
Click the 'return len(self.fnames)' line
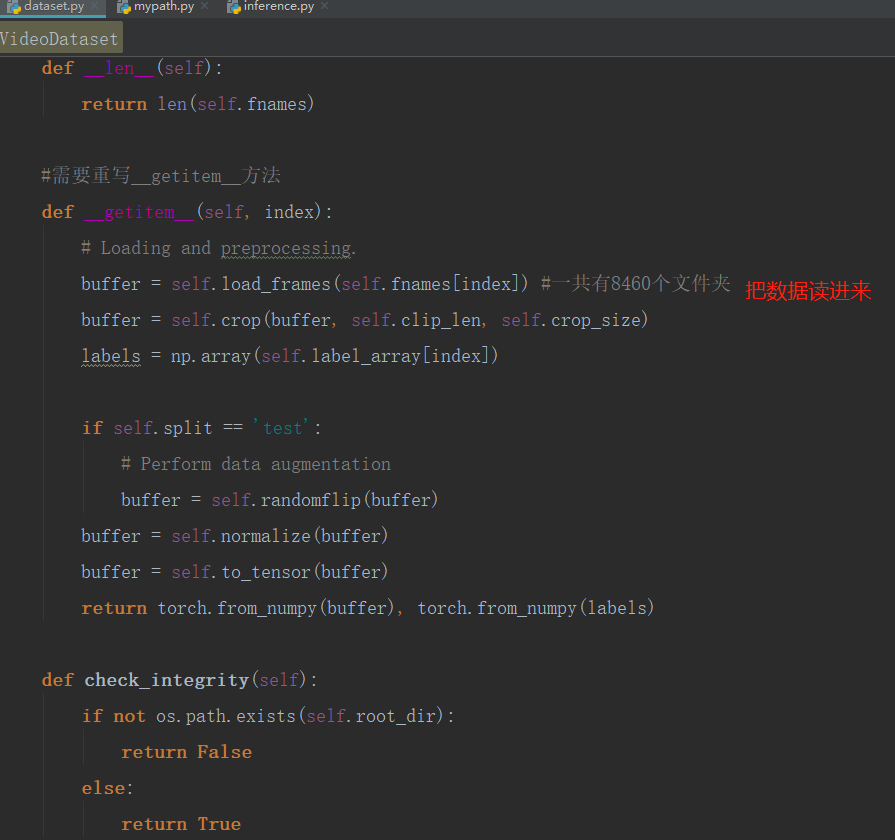tap(197, 104)
